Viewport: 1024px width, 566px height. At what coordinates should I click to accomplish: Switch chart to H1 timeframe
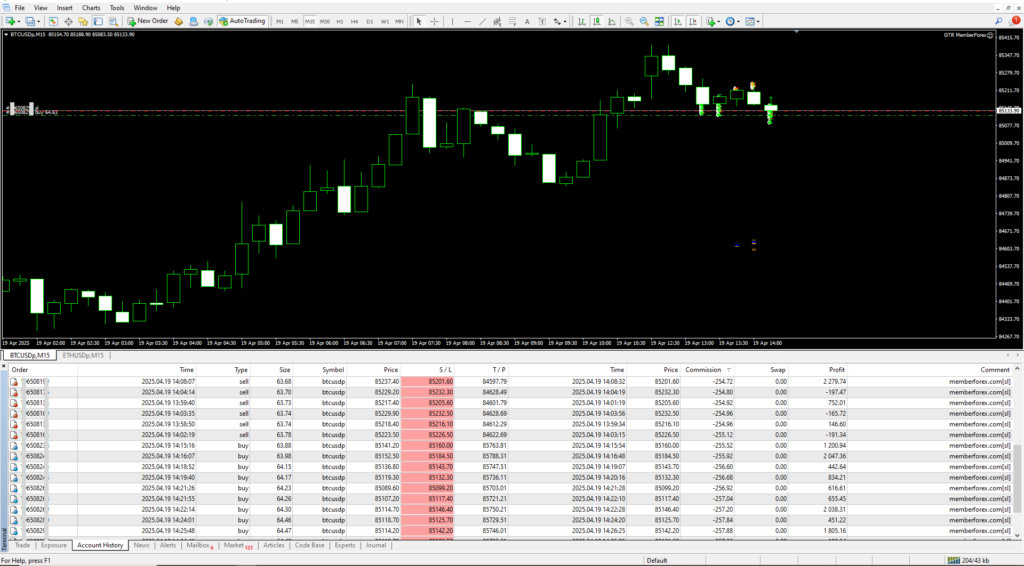[340, 20]
